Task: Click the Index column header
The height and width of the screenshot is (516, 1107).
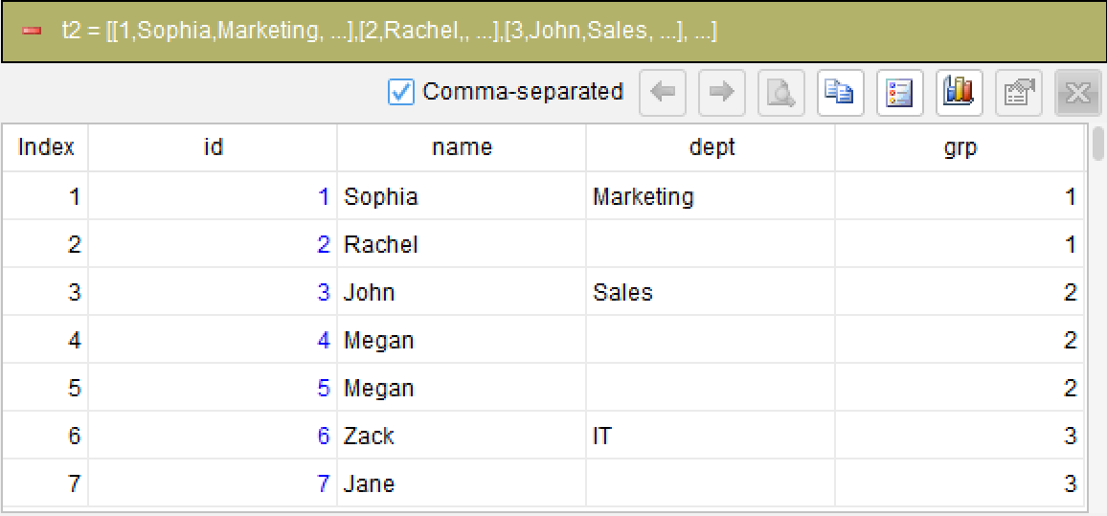Action: [x=46, y=148]
